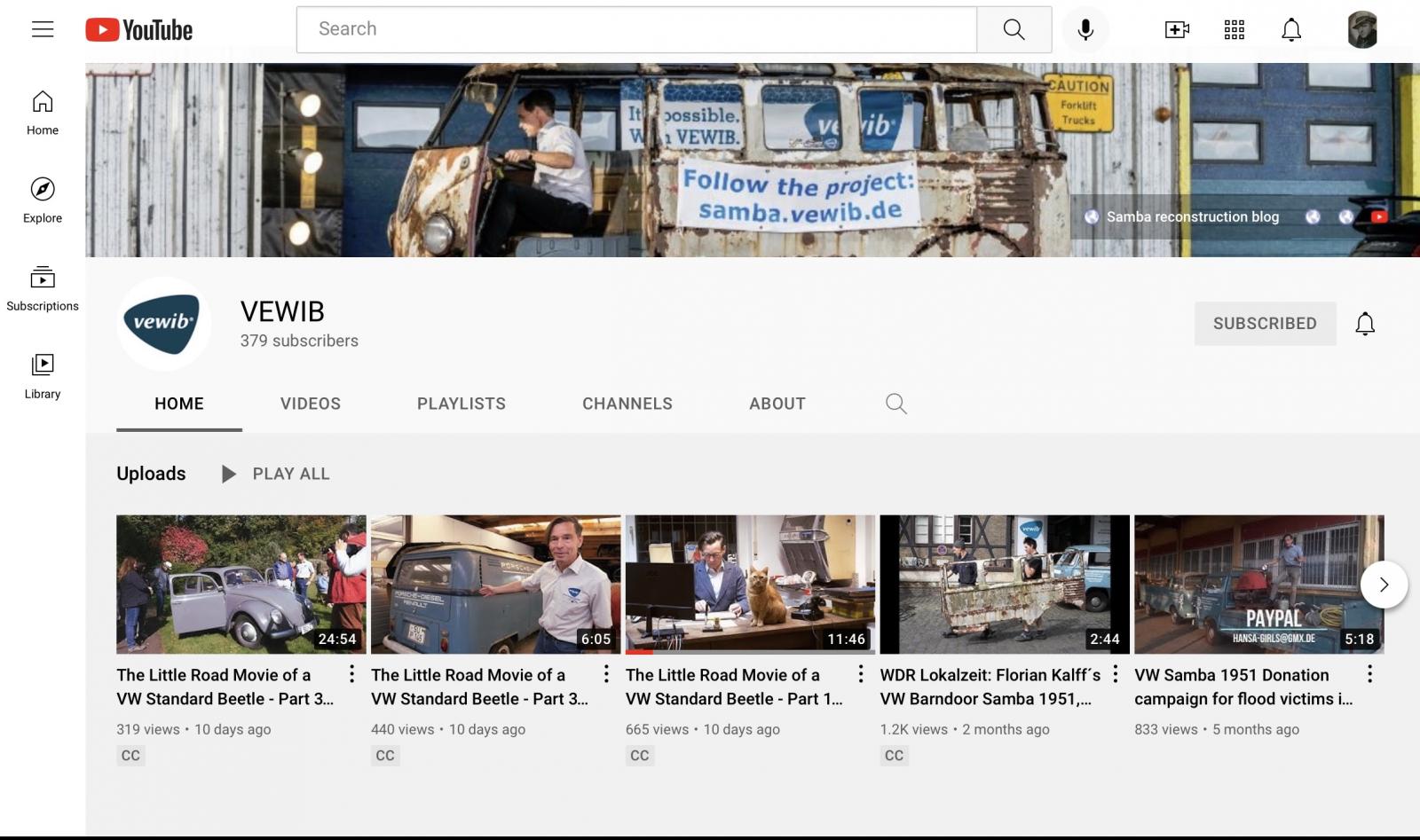Viewport: 1420px width, 840px height.
Task: Click into the Search input field
Action: pos(636,29)
